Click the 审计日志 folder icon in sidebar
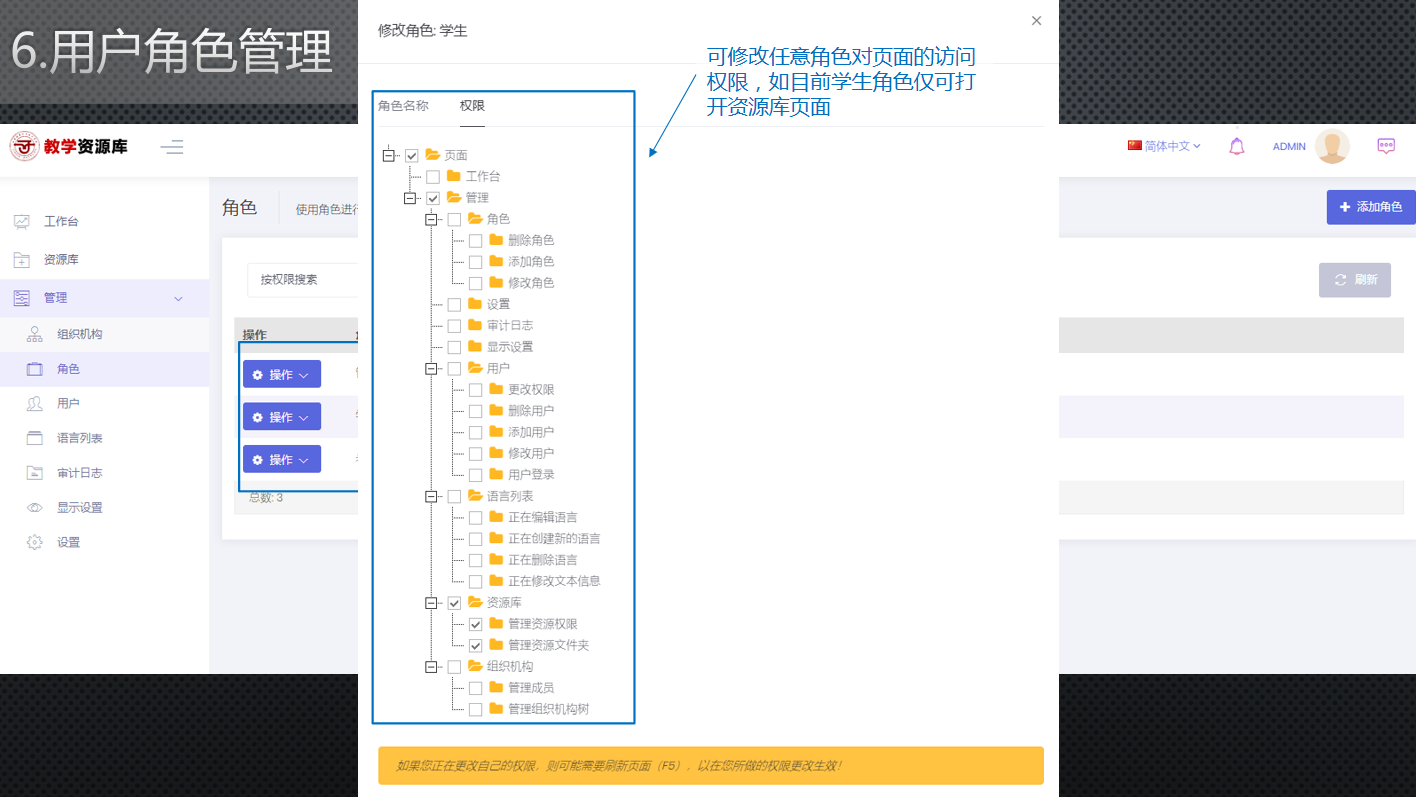 point(35,473)
